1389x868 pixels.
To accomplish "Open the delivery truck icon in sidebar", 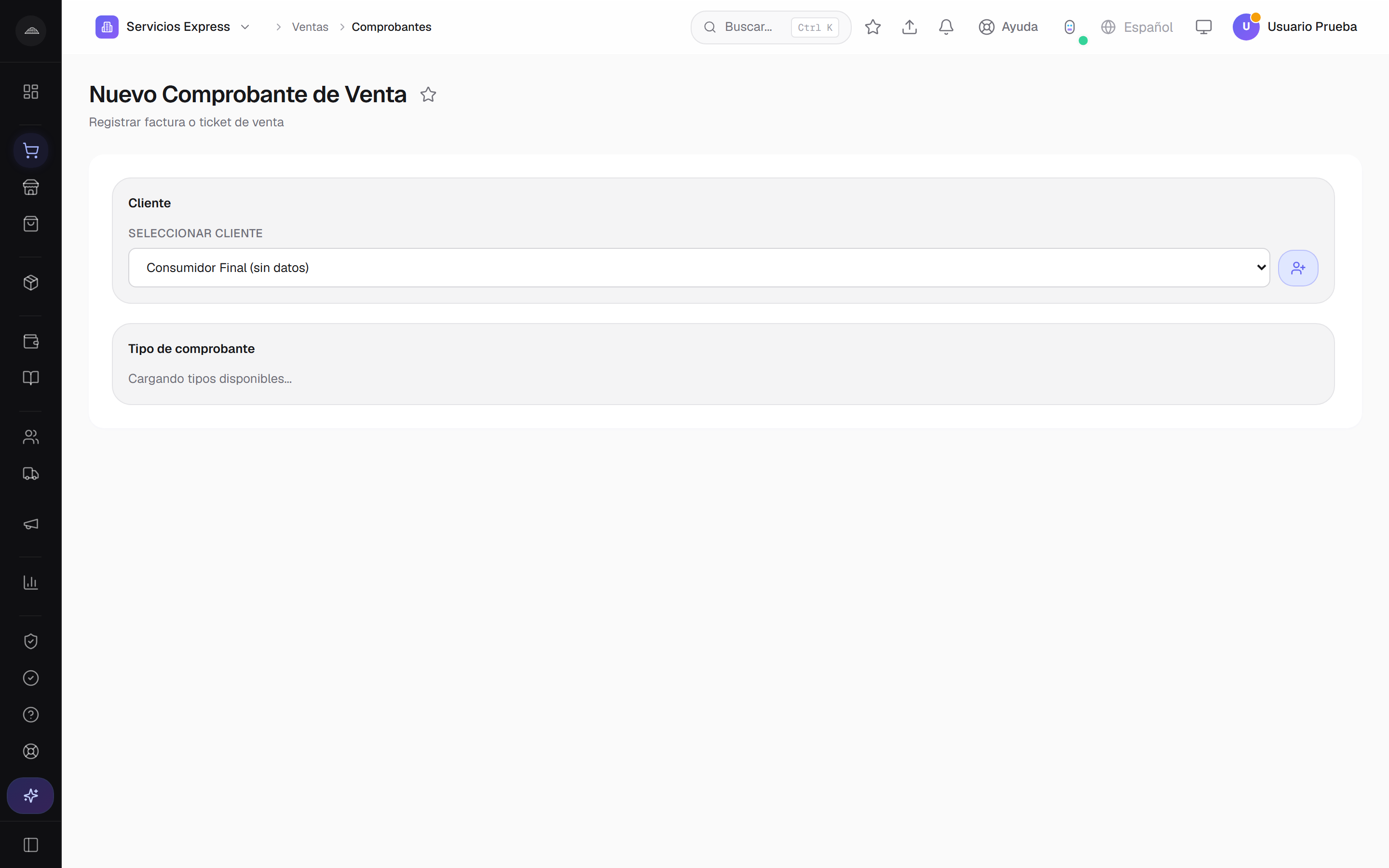I will pos(31,474).
